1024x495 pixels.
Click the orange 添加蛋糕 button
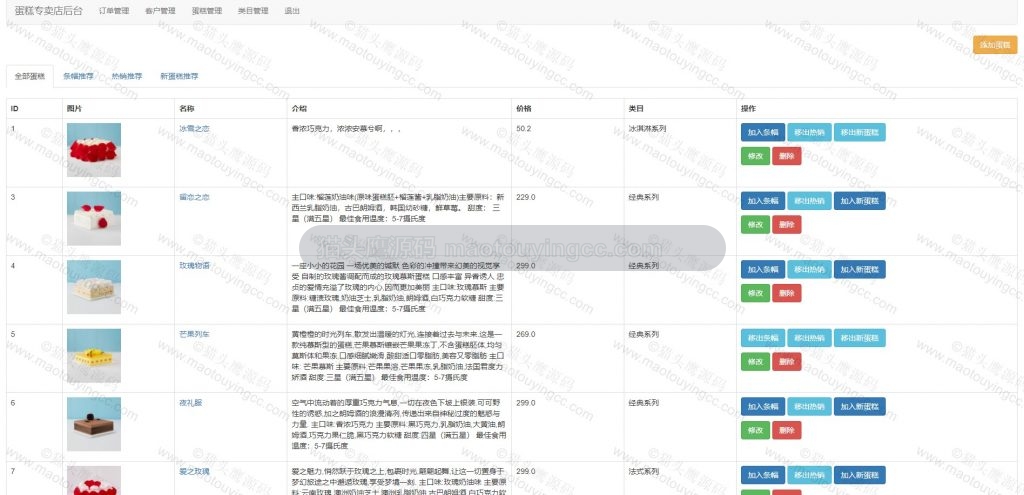tap(995, 45)
